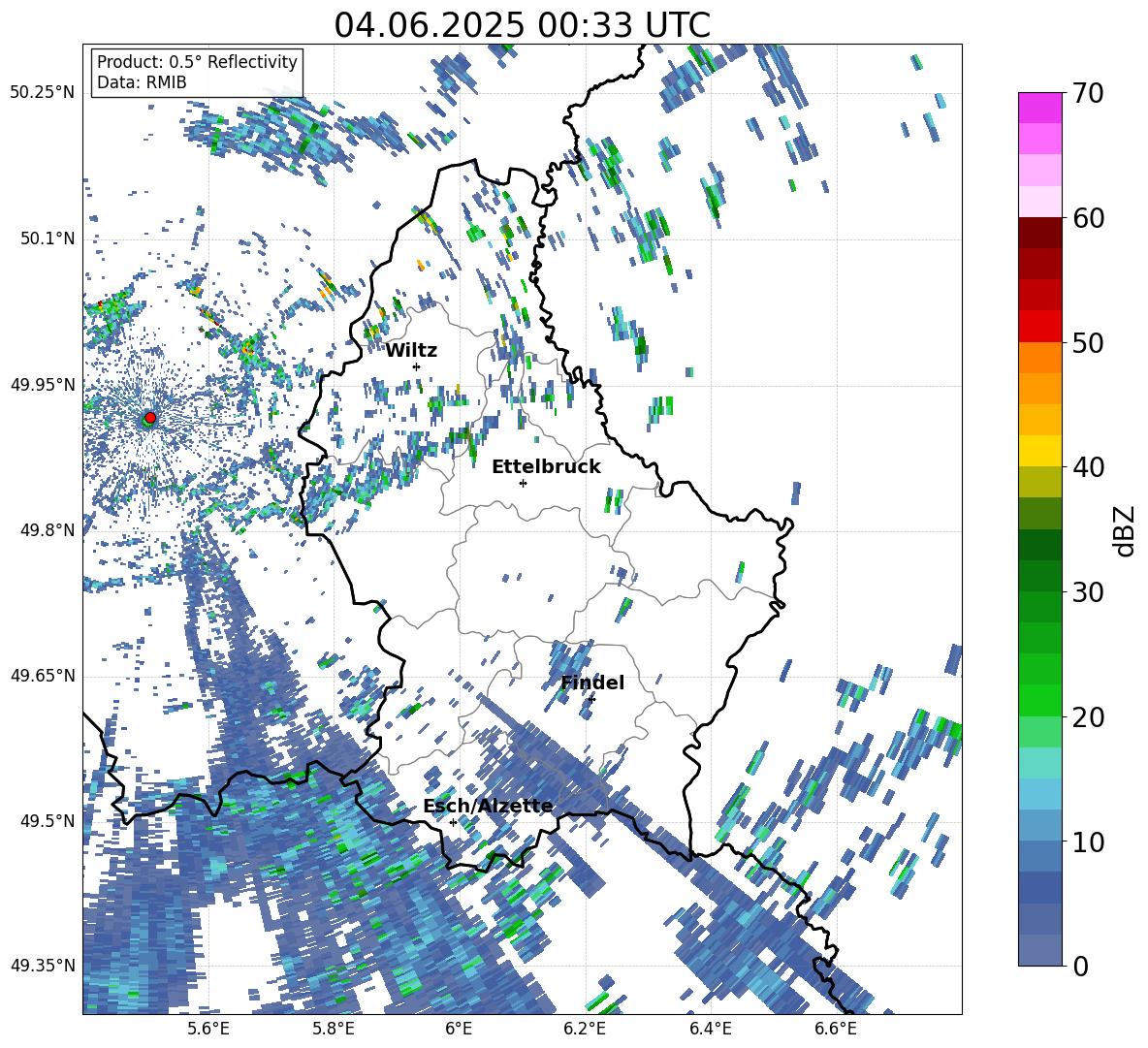Click the 6.4°E longitude label
1148x1048 pixels.
[x=710, y=1029]
